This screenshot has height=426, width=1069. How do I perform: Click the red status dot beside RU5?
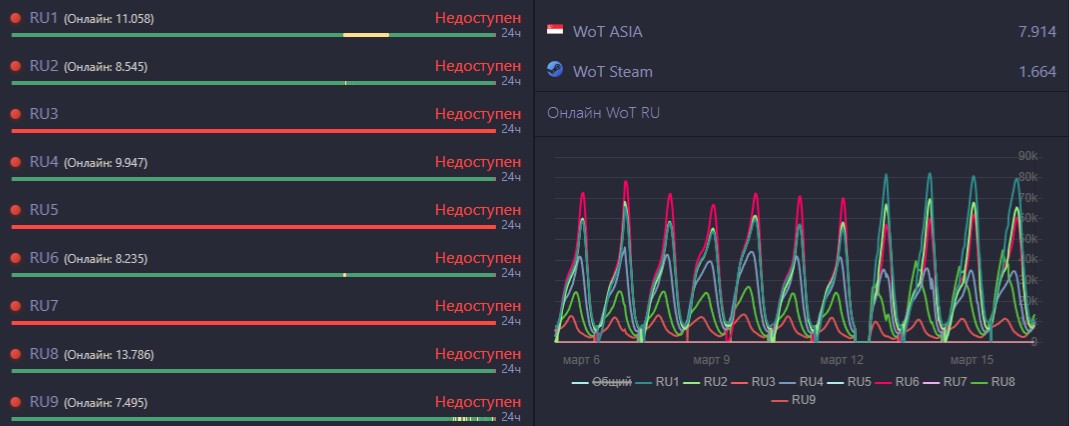click(x=15, y=210)
